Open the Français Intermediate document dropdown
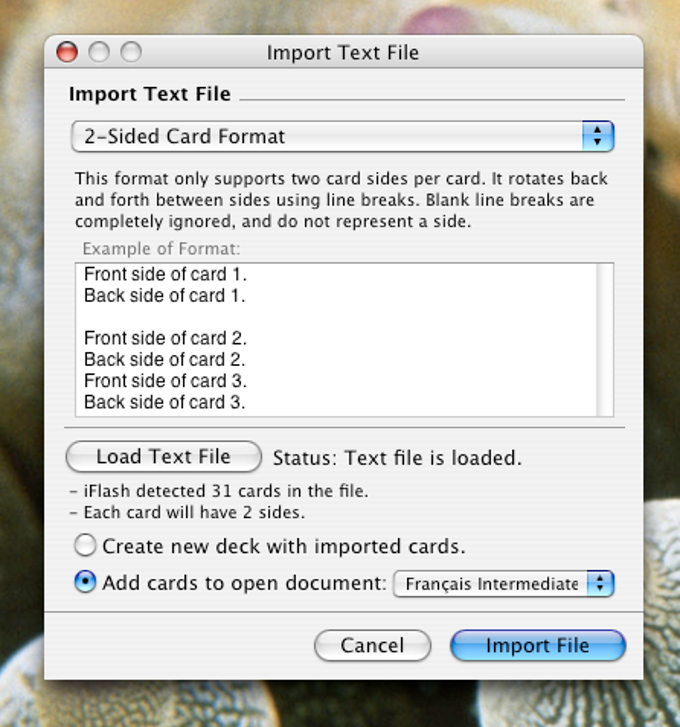Image resolution: width=680 pixels, height=727 pixels. [x=504, y=584]
